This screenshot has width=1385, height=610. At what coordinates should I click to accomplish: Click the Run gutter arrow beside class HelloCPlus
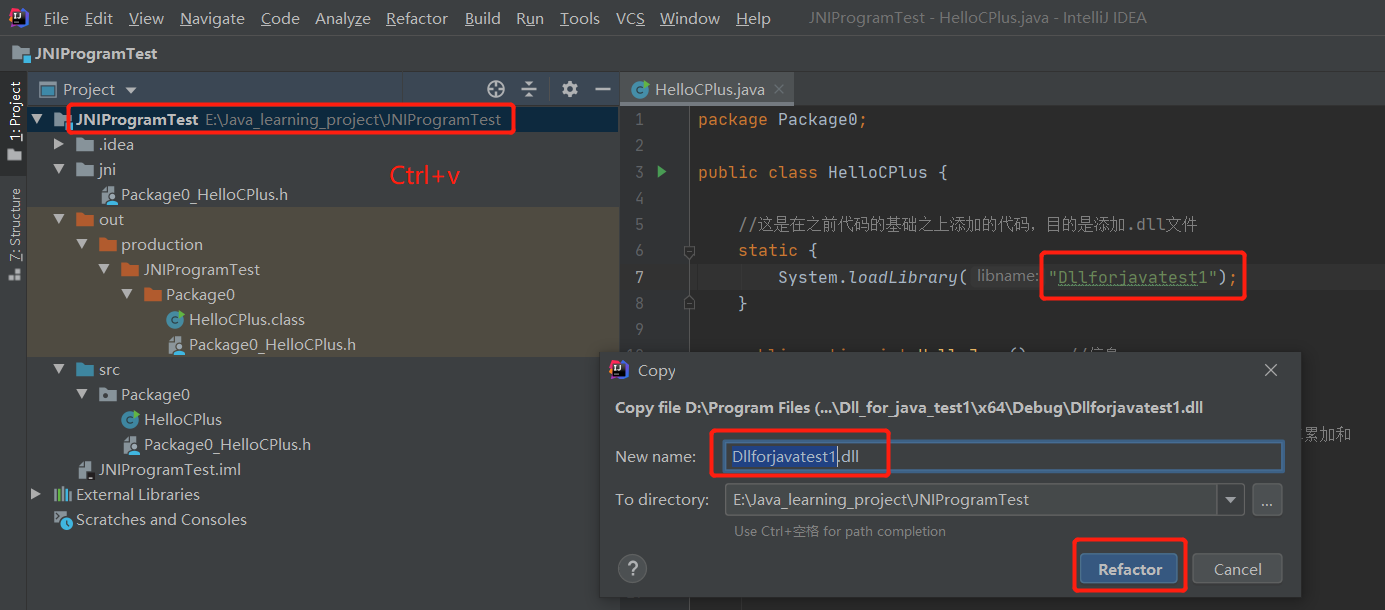tap(661, 172)
